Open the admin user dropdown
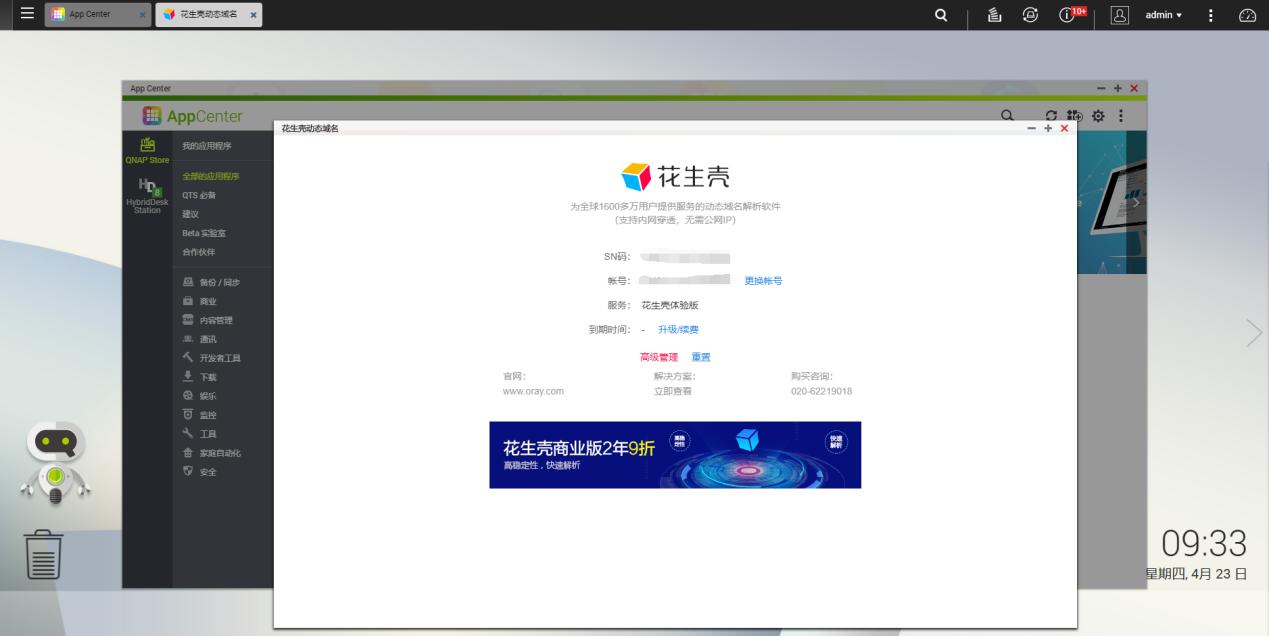This screenshot has height=636, width=1269. [x=1160, y=15]
